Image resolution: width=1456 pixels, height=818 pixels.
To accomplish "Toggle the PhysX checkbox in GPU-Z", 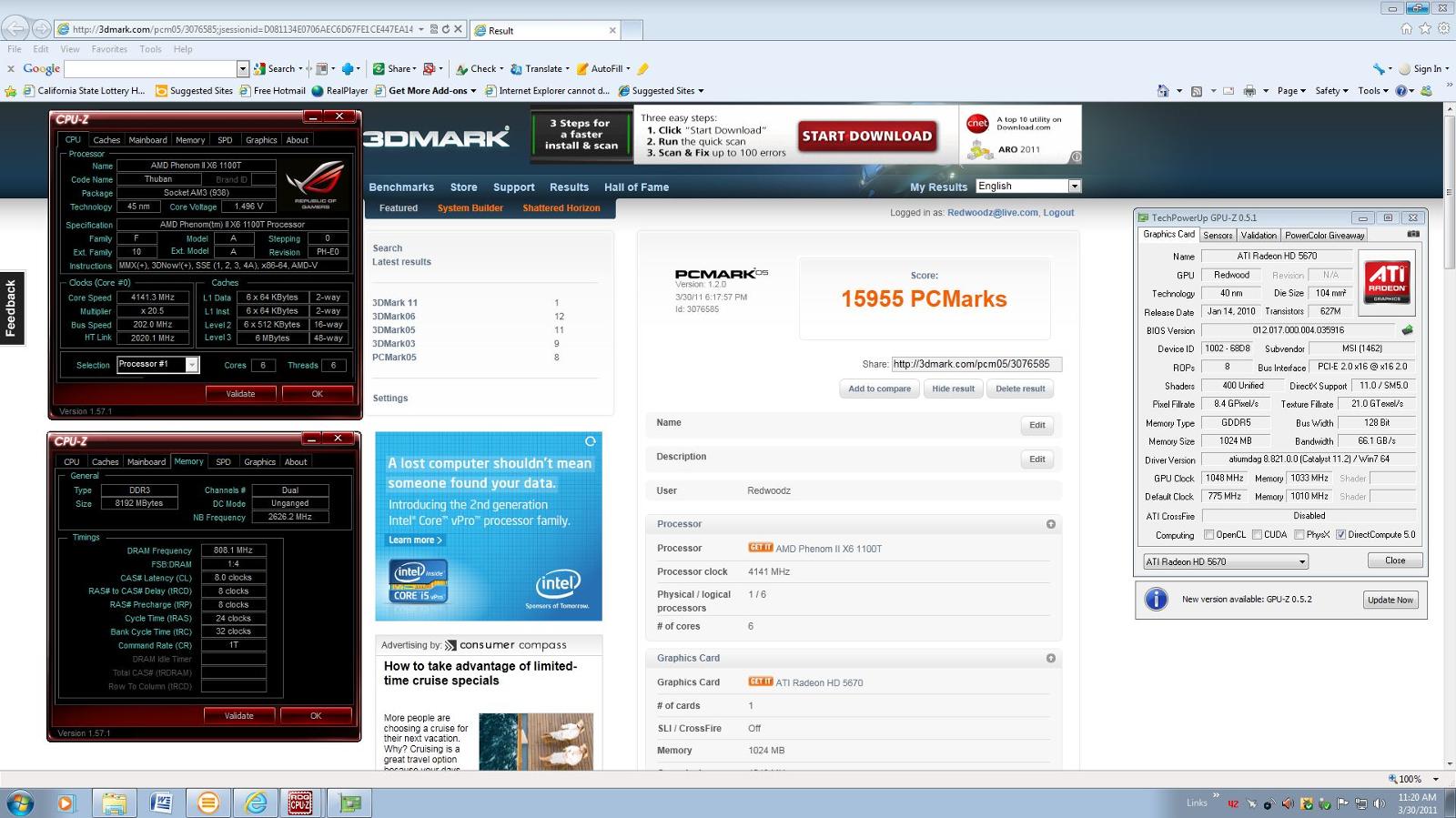I will point(1299,535).
